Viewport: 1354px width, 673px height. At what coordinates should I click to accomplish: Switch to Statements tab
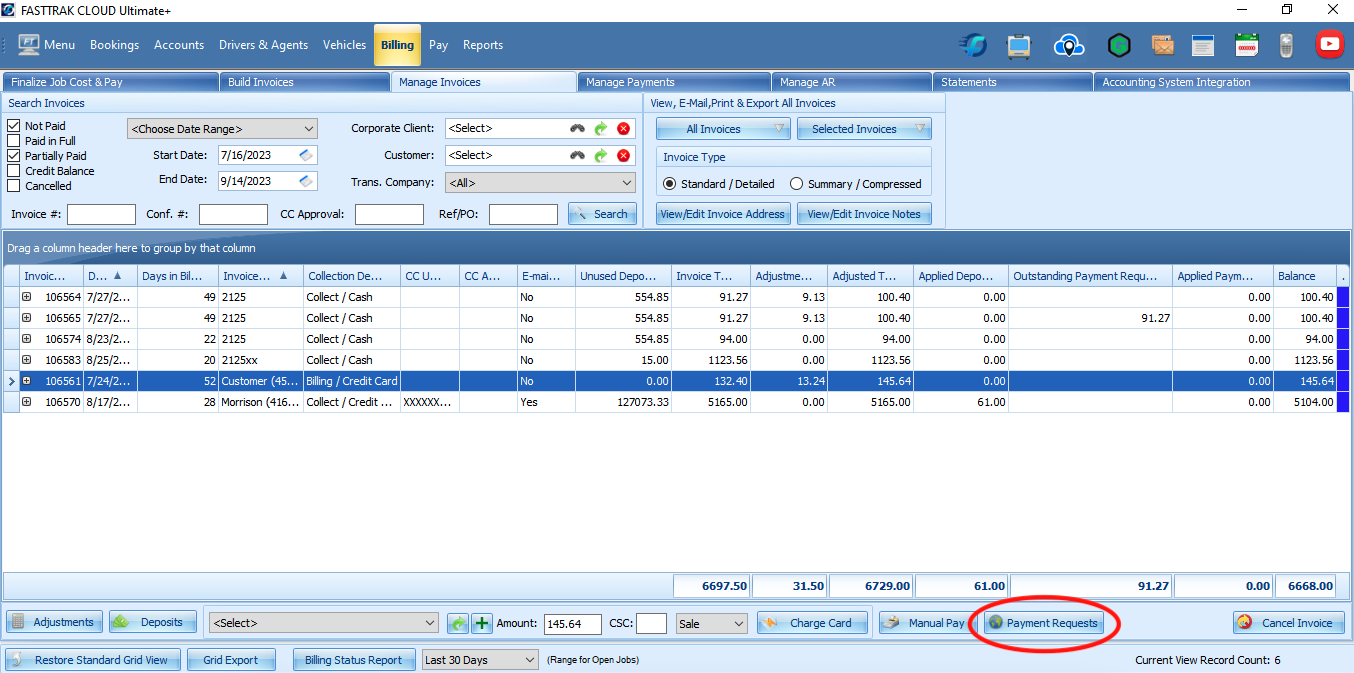[1012, 82]
